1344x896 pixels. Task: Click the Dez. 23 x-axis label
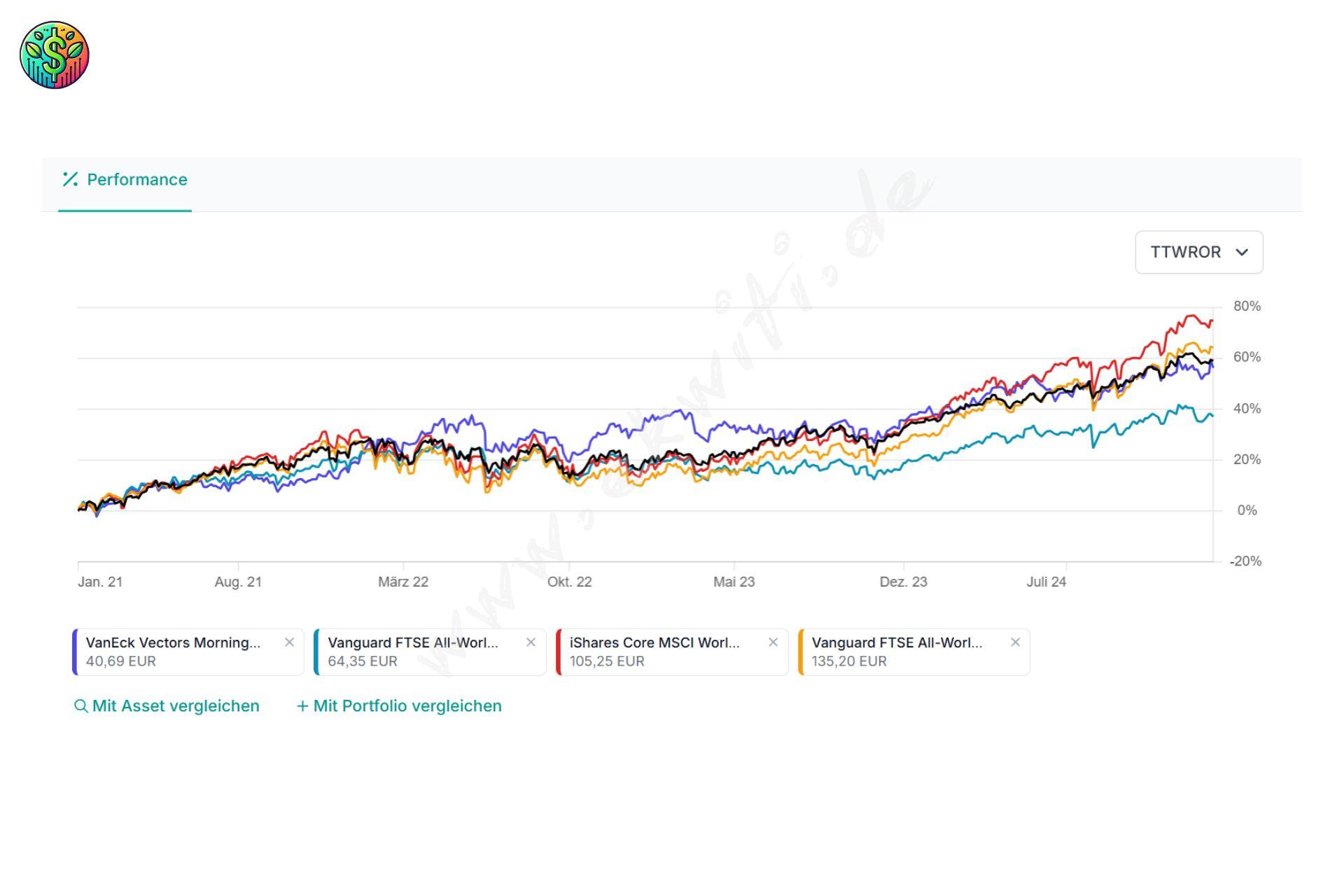[x=903, y=582]
